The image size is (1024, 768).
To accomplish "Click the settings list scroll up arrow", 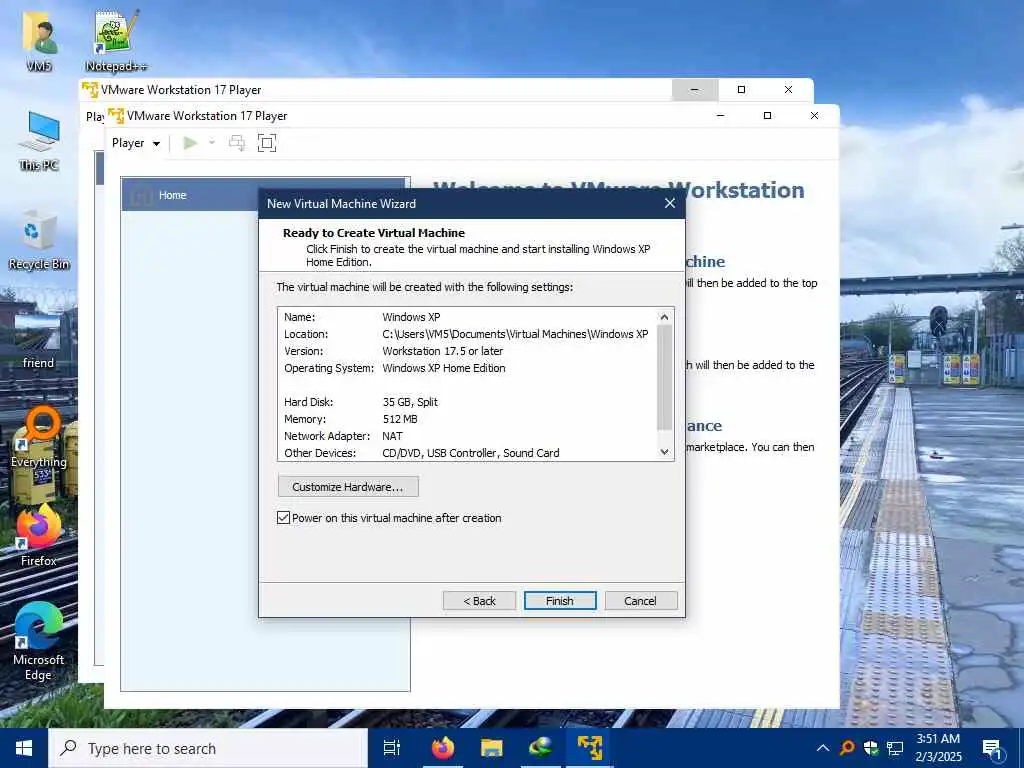I will click(x=664, y=317).
